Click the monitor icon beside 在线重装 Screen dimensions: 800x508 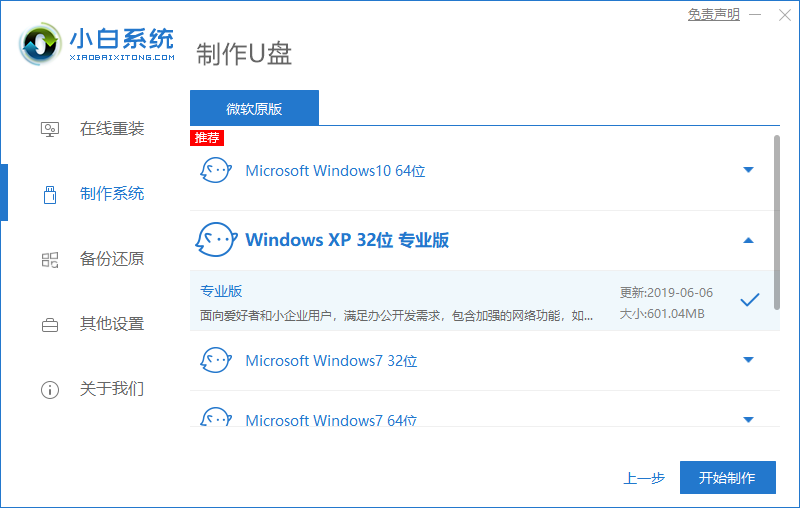[x=50, y=129]
